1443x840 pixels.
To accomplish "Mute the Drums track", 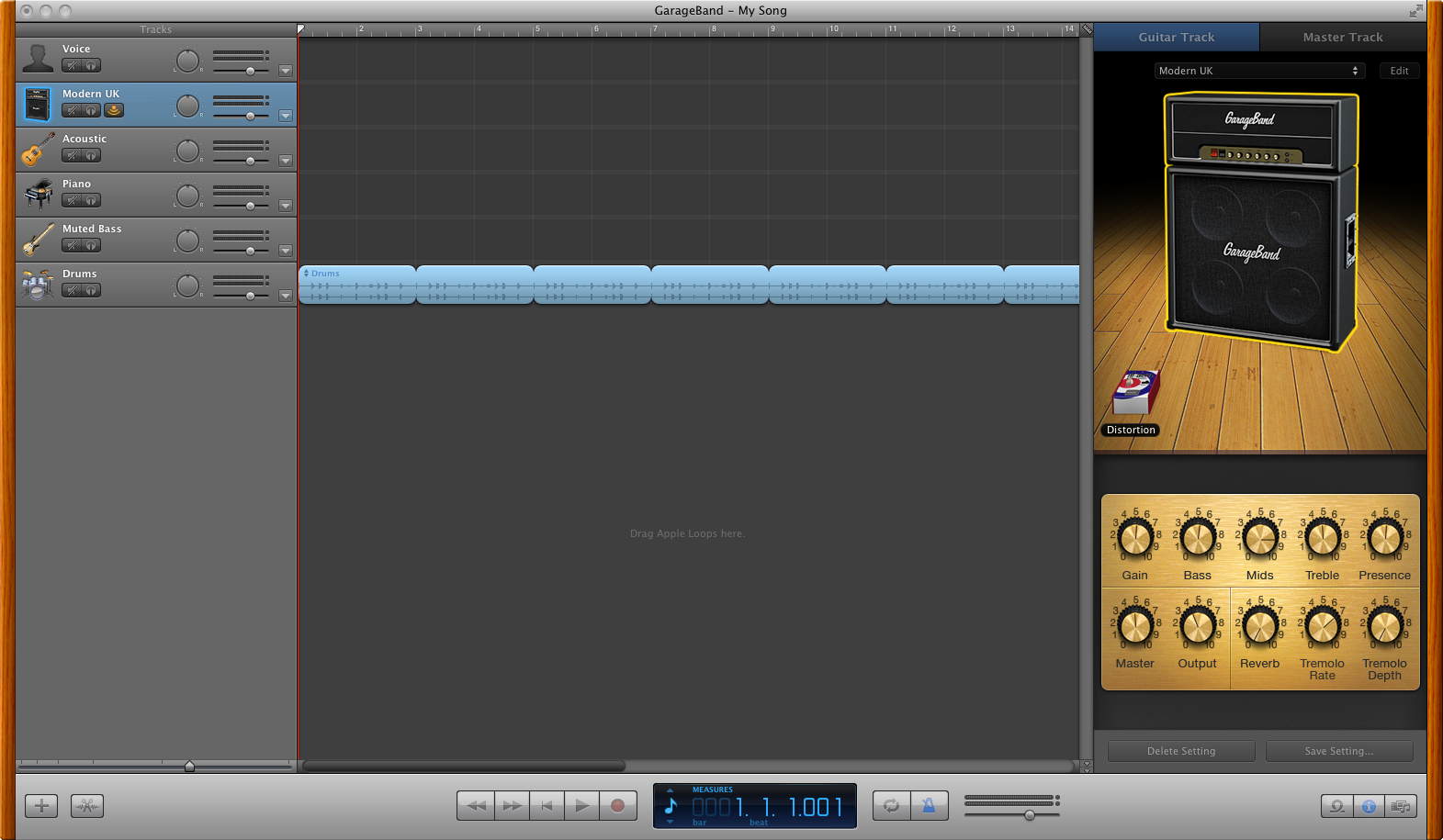I will click(x=72, y=290).
